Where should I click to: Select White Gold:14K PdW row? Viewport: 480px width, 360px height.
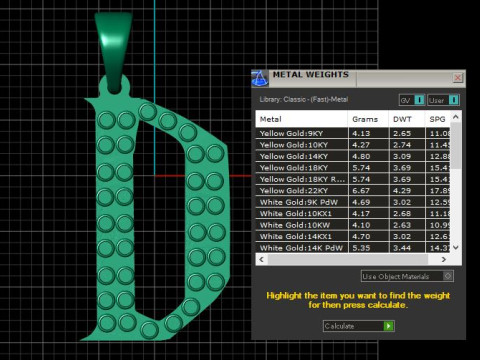coord(353,248)
